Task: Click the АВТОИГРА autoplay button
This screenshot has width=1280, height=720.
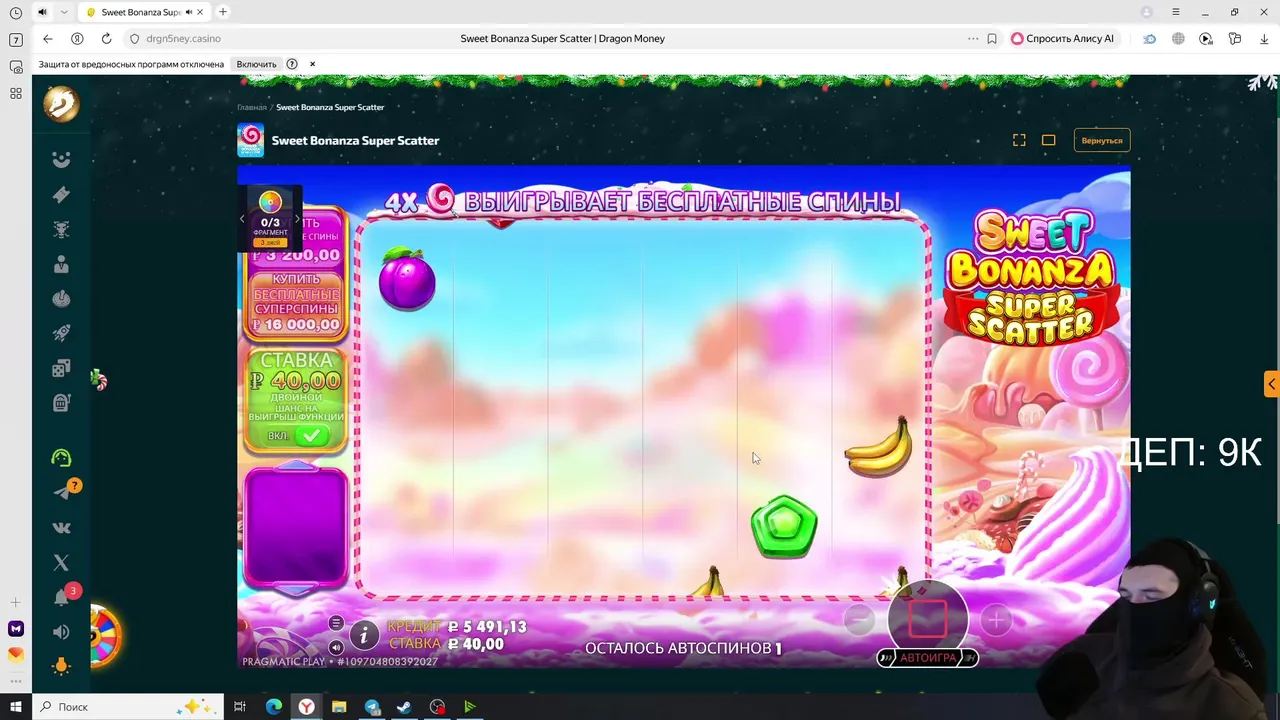Action: point(927,658)
